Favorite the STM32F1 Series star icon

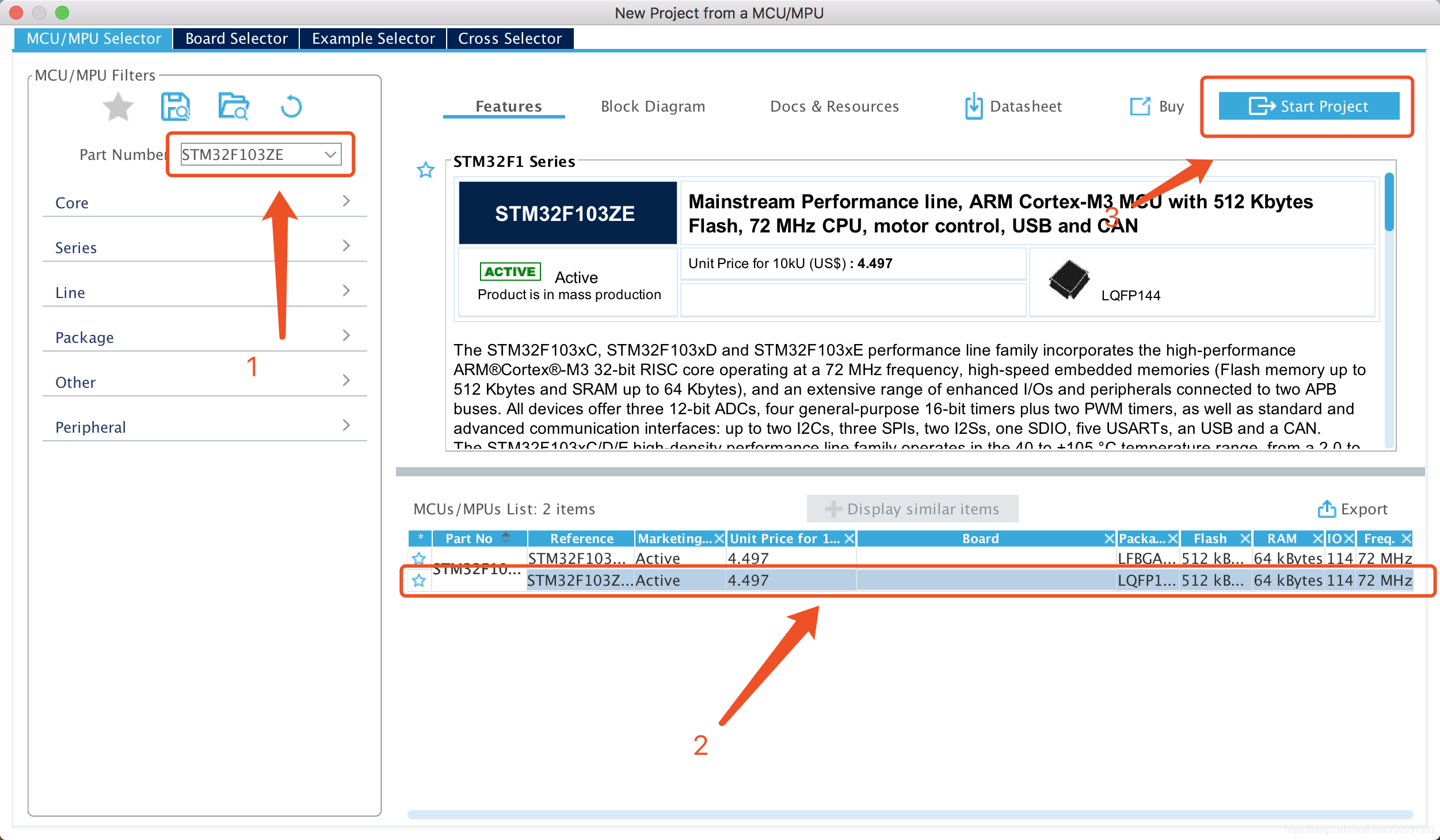425,170
